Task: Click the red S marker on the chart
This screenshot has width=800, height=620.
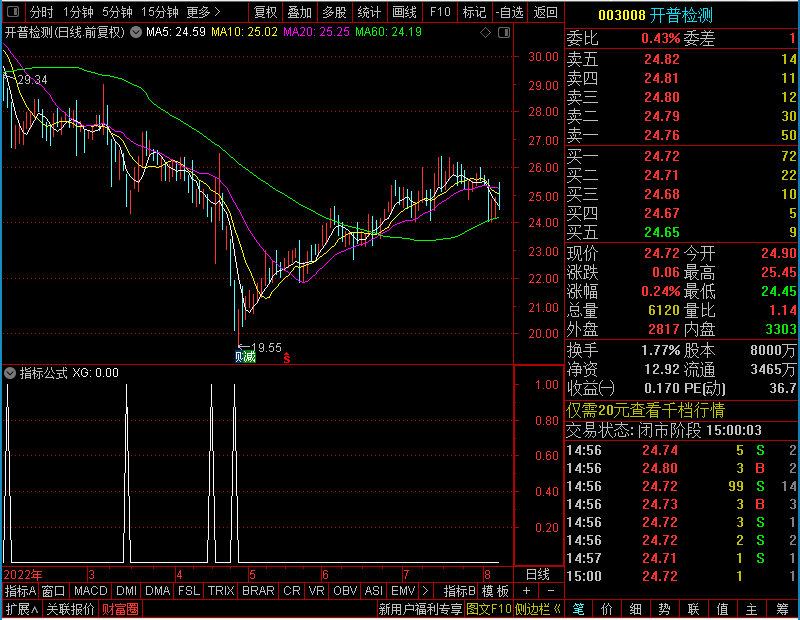Action: click(287, 358)
